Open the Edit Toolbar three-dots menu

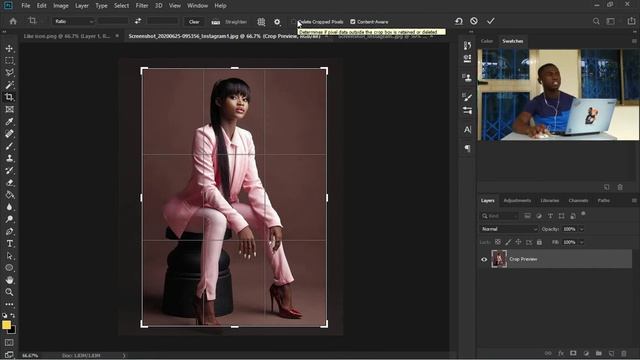[9, 304]
